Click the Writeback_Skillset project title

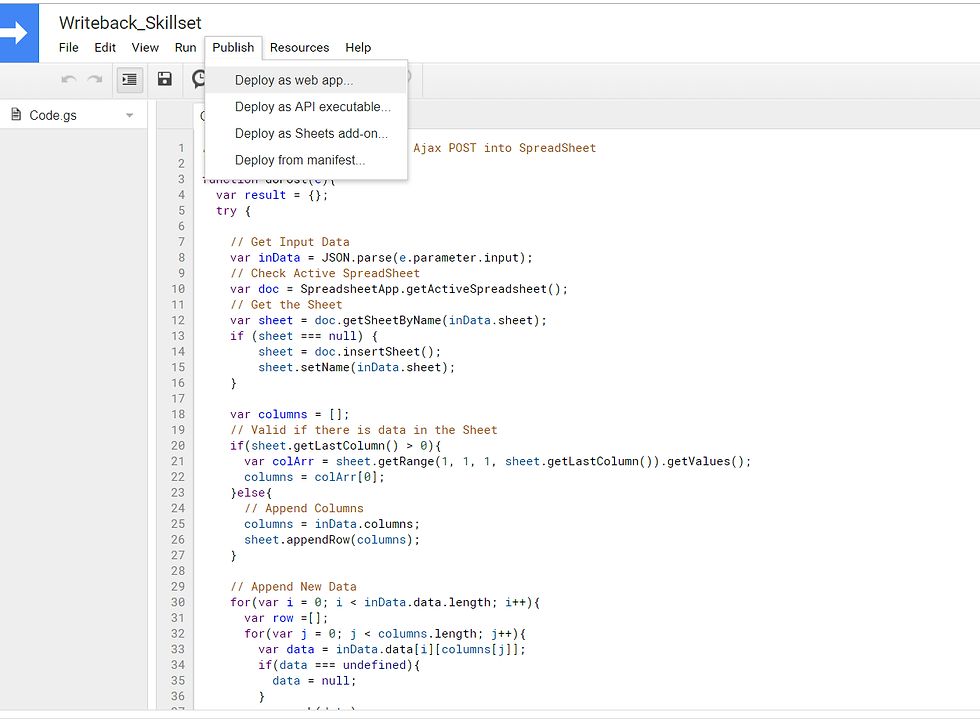point(130,23)
